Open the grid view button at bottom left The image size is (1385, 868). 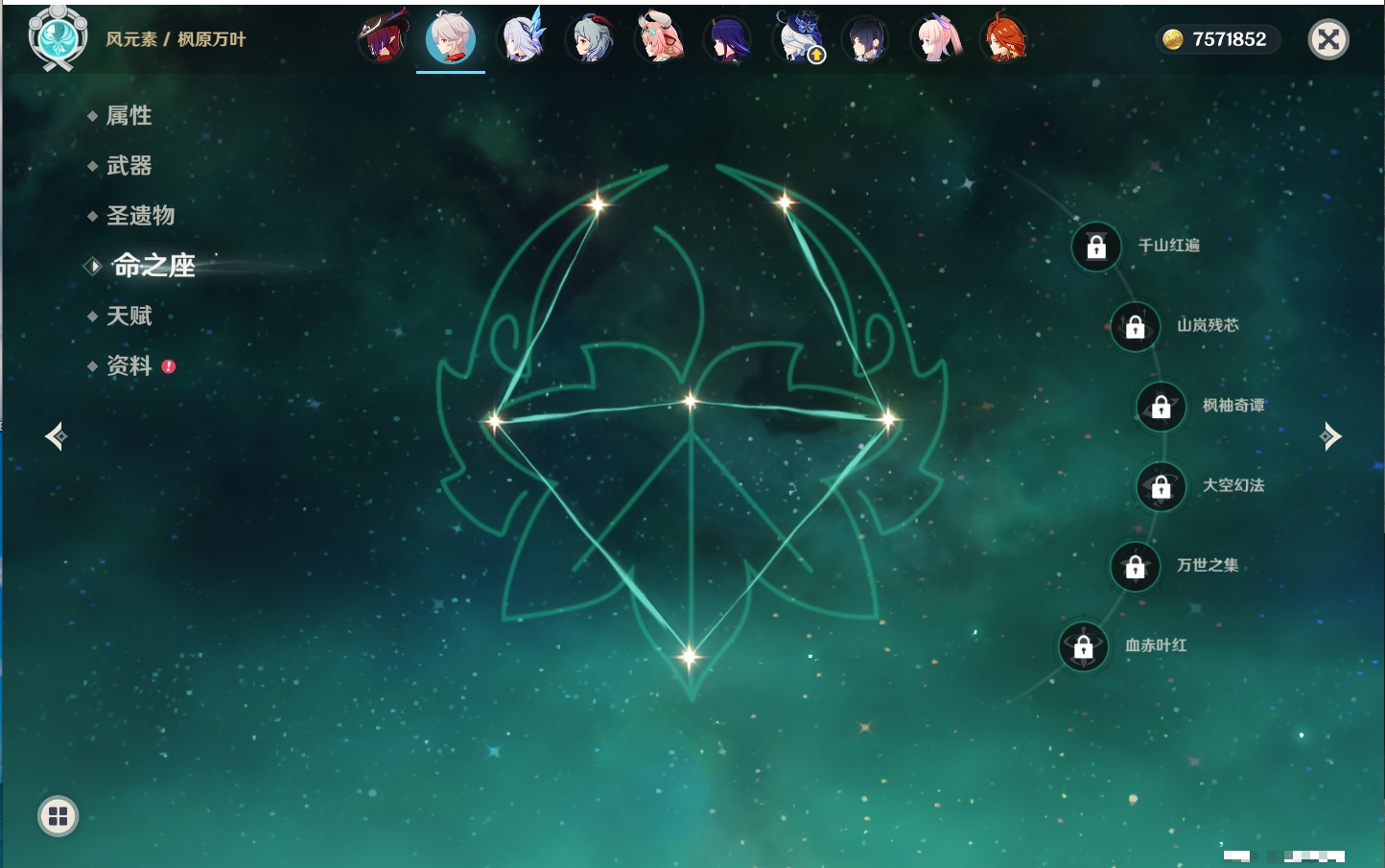pyautogui.click(x=58, y=816)
